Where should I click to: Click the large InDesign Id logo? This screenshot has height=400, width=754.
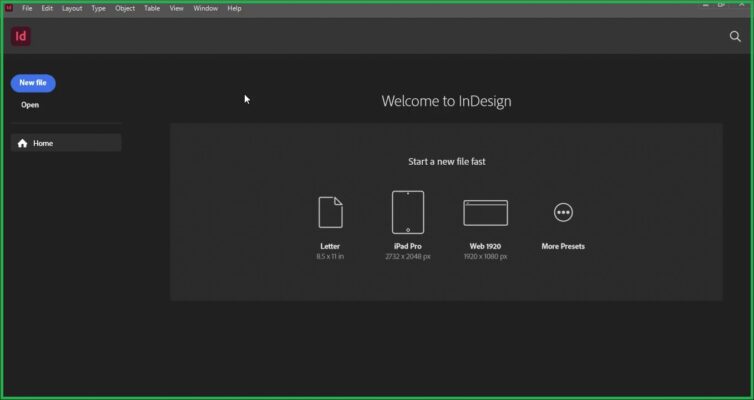coord(21,36)
